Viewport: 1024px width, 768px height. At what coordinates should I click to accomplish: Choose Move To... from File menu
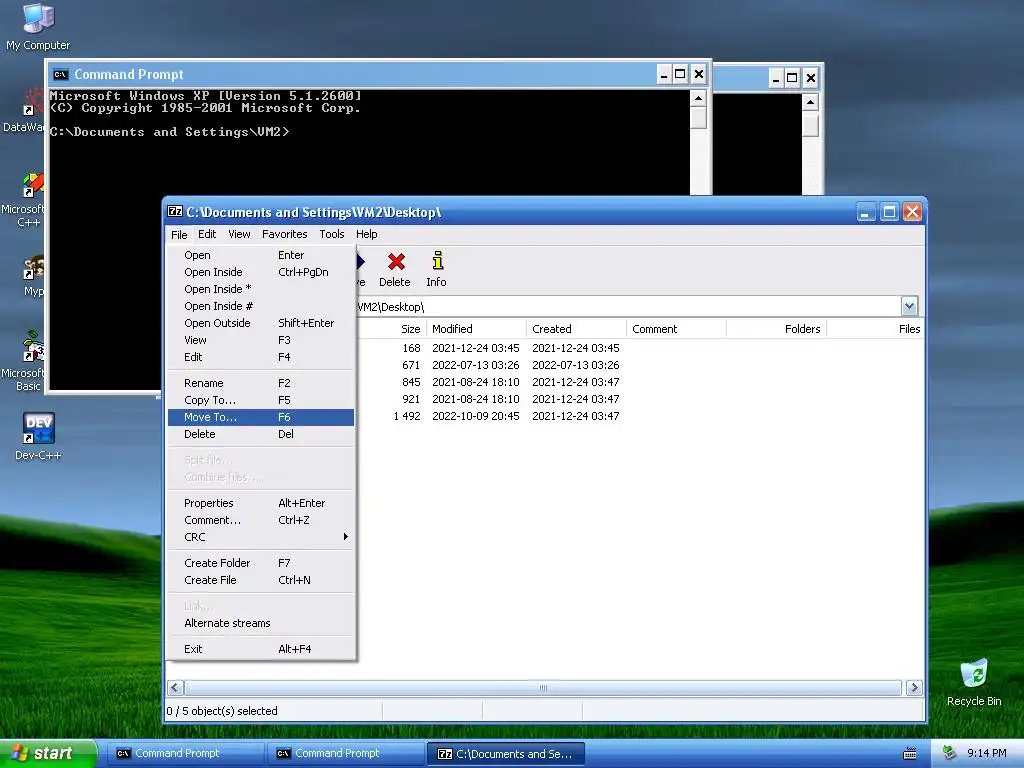[x=261, y=417]
